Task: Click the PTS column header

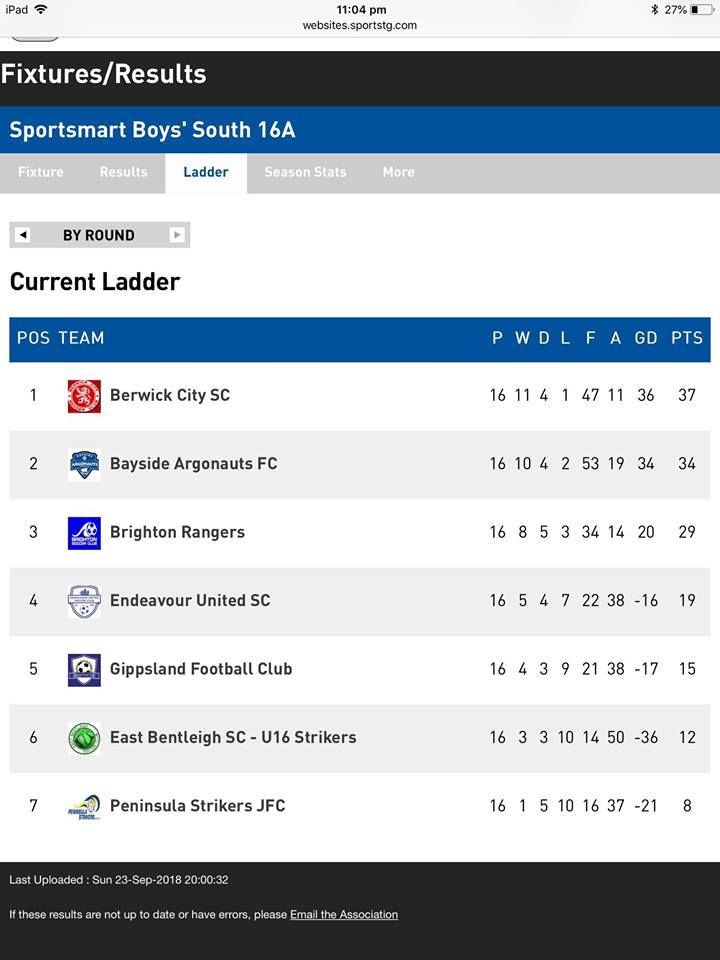Action: point(687,339)
